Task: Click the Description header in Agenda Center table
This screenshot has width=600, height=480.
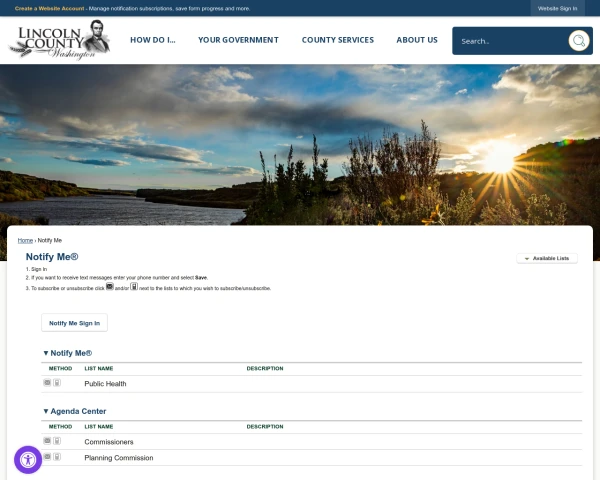Action: pyautogui.click(x=265, y=426)
